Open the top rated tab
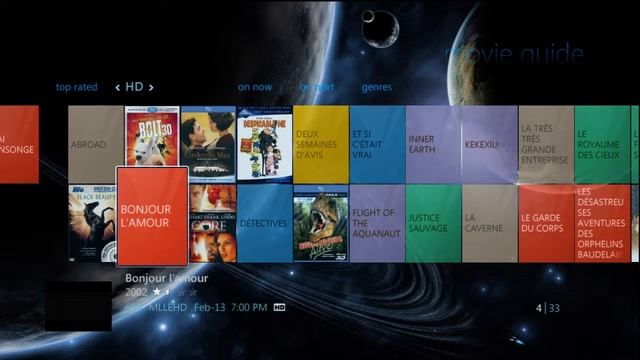 click(76, 87)
